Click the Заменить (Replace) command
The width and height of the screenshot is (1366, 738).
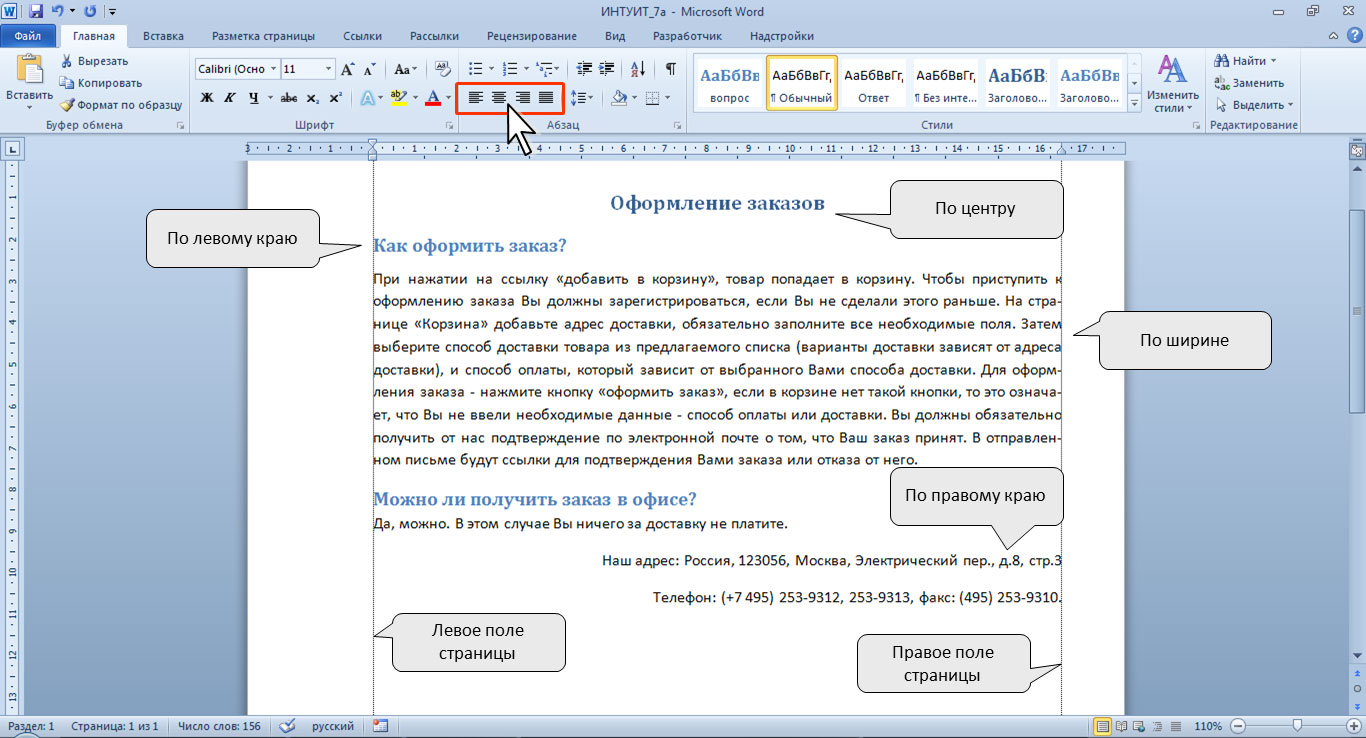(x=1249, y=83)
